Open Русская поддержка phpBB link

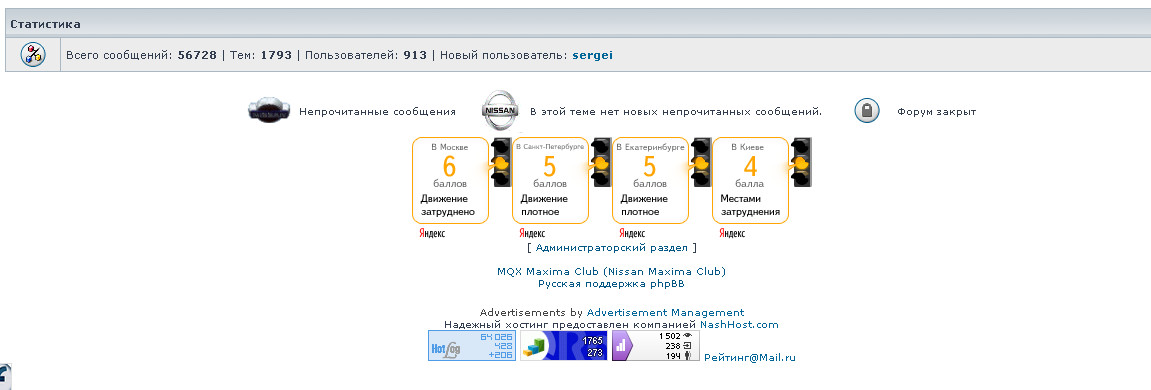click(x=611, y=283)
